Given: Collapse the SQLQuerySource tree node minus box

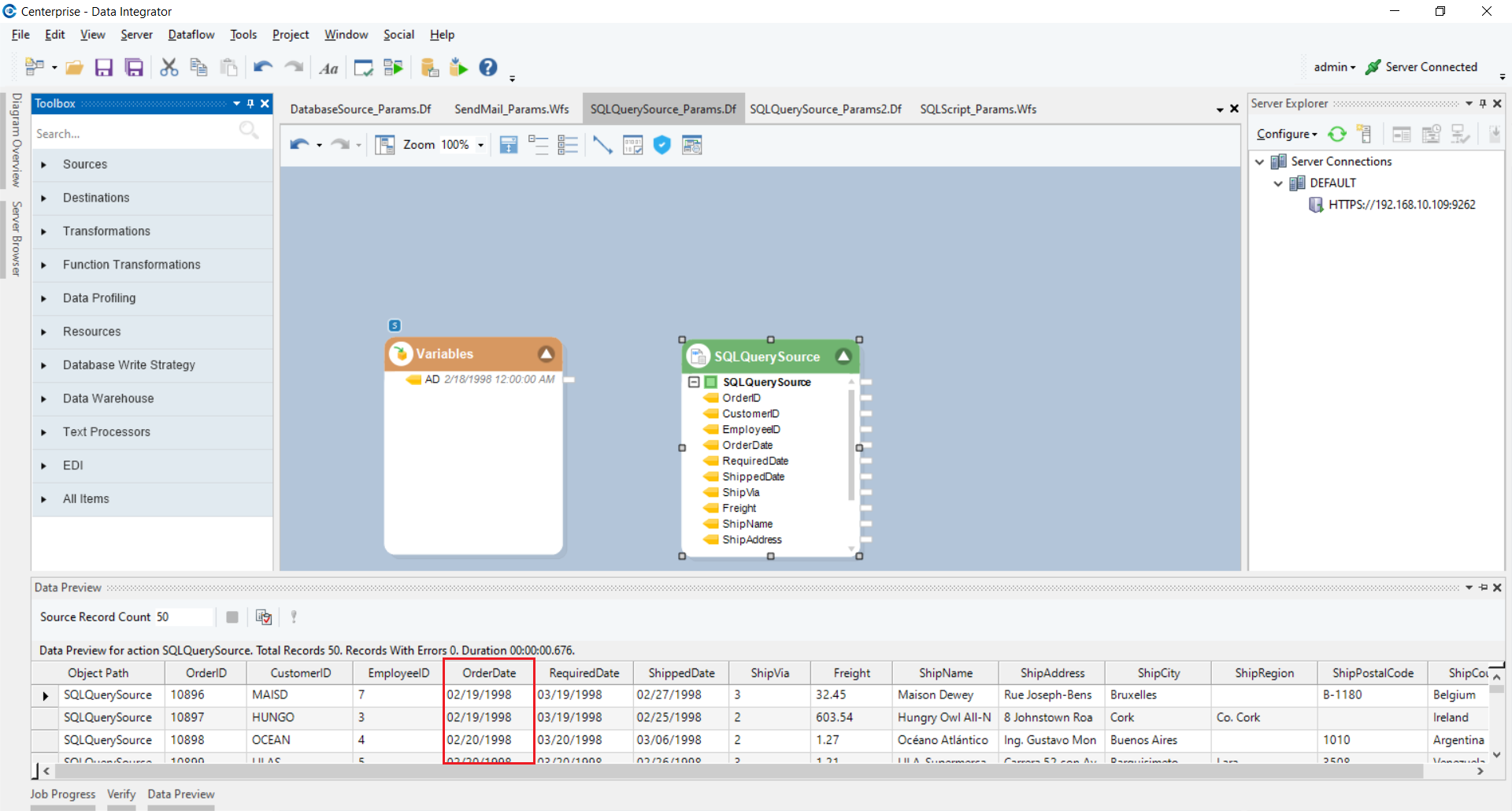Looking at the screenshot, I should click(x=694, y=382).
